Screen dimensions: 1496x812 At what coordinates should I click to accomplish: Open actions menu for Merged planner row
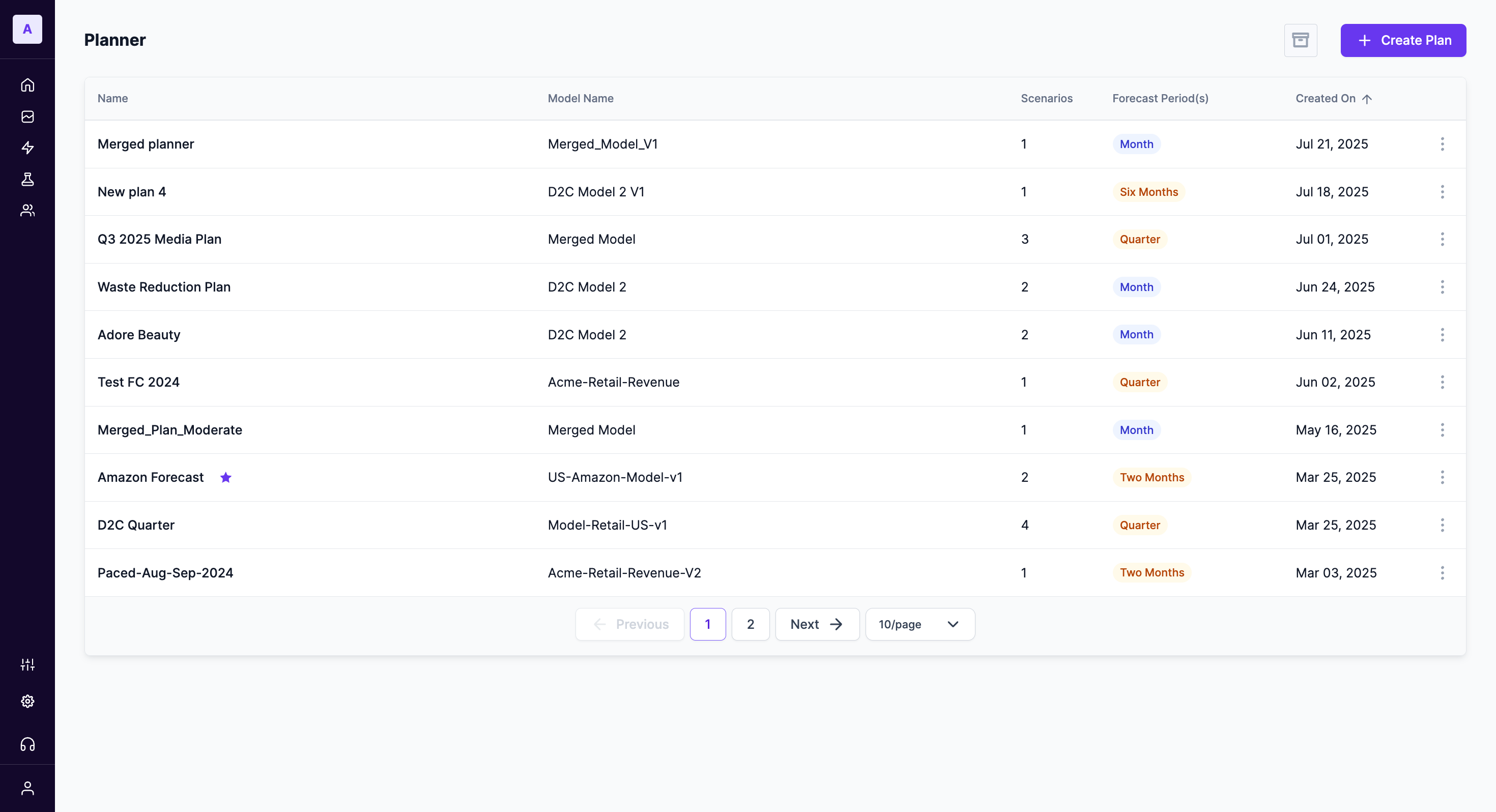[x=1442, y=144]
